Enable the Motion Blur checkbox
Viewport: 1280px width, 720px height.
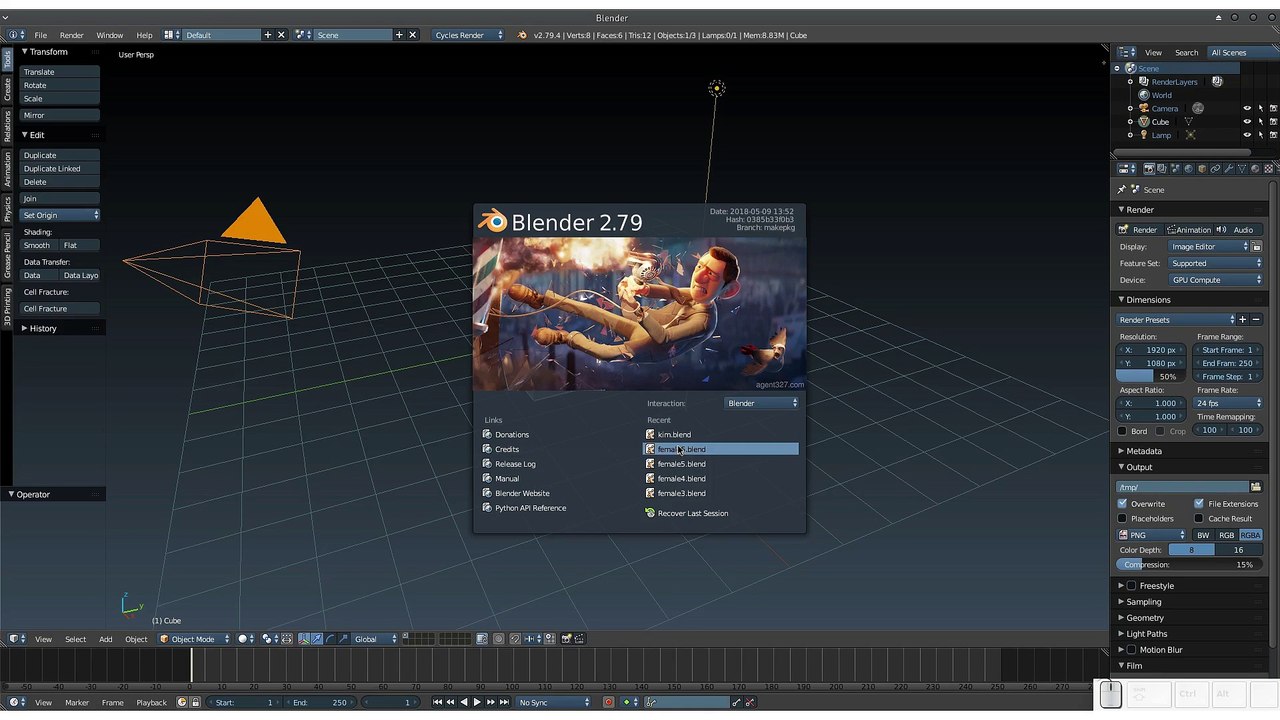pyautogui.click(x=1131, y=650)
